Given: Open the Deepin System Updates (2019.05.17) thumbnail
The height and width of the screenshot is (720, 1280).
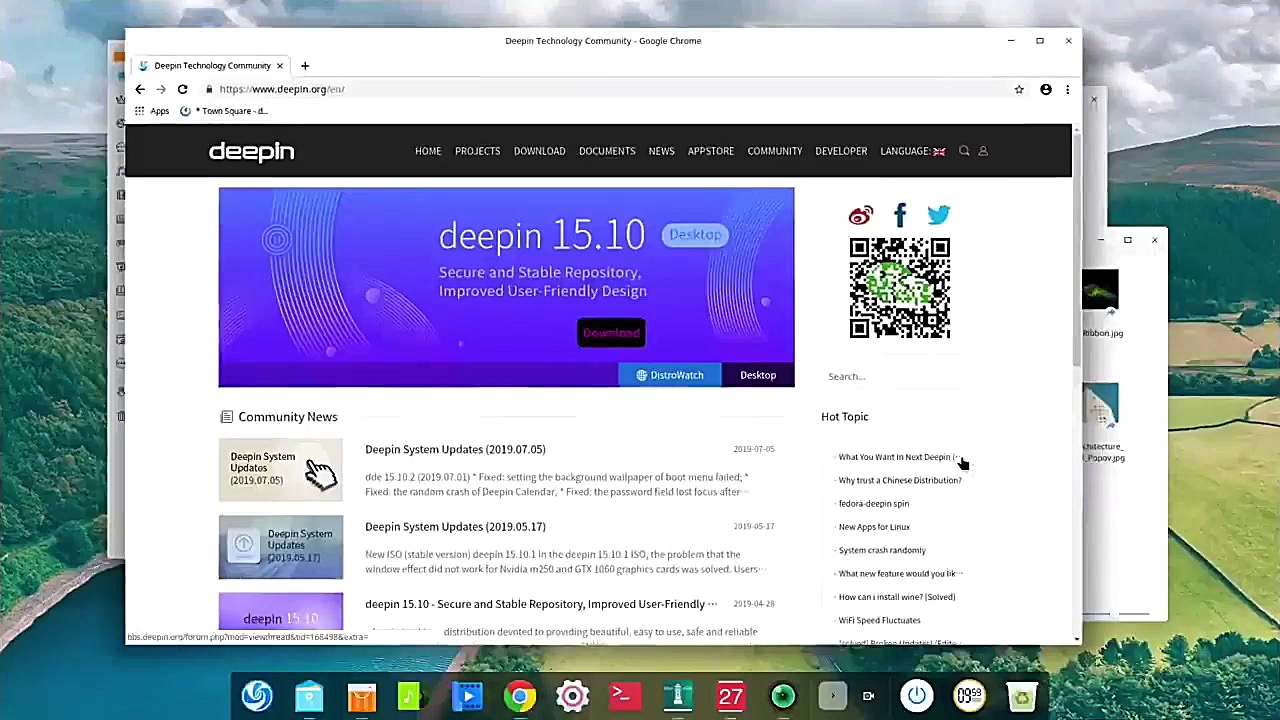Looking at the screenshot, I should pyautogui.click(x=281, y=547).
